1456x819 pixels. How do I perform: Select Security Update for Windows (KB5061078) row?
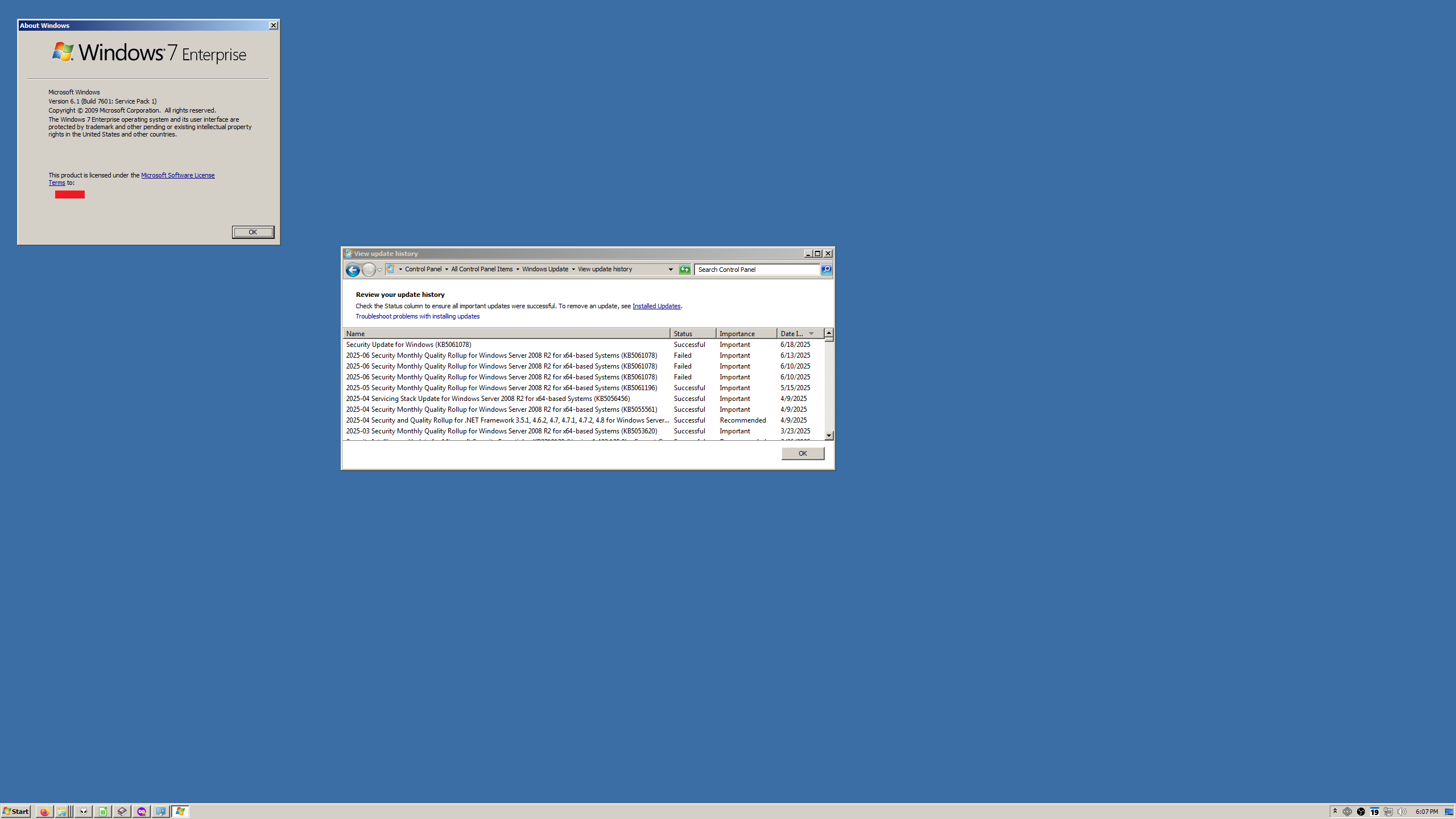(x=584, y=345)
